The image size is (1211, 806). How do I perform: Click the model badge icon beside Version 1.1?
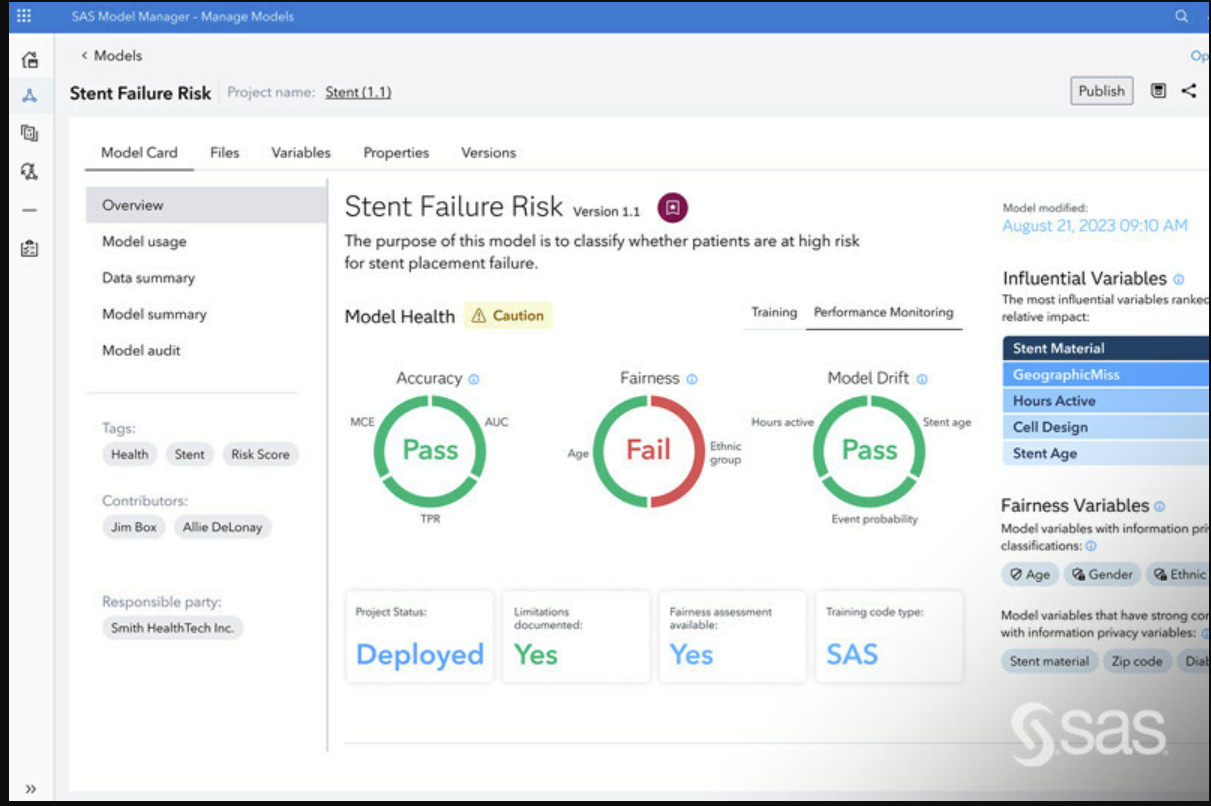(x=673, y=208)
